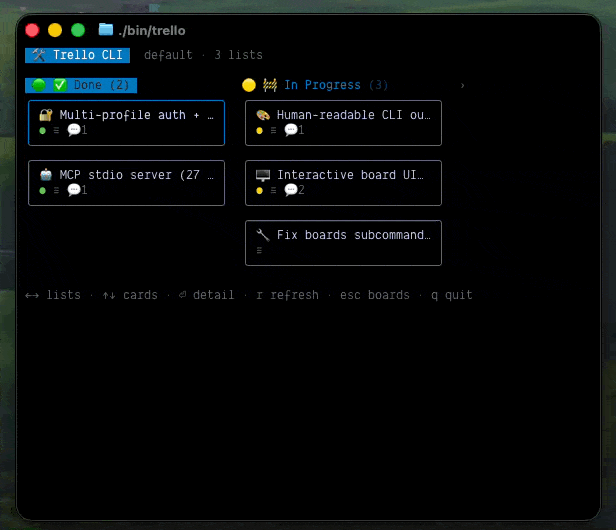The height and width of the screenshot is (530, 616).
Task: Click green label dot on MCP stdio server card
Action: coord(42,191)
